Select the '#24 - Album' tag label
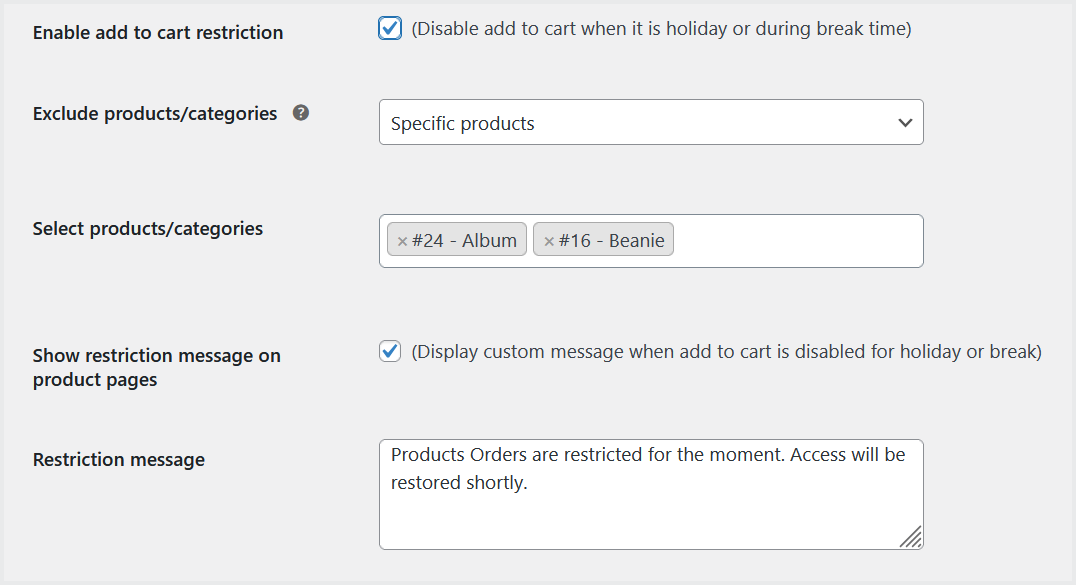Viewport: 1076px width, 585px height. coord(464,241)
